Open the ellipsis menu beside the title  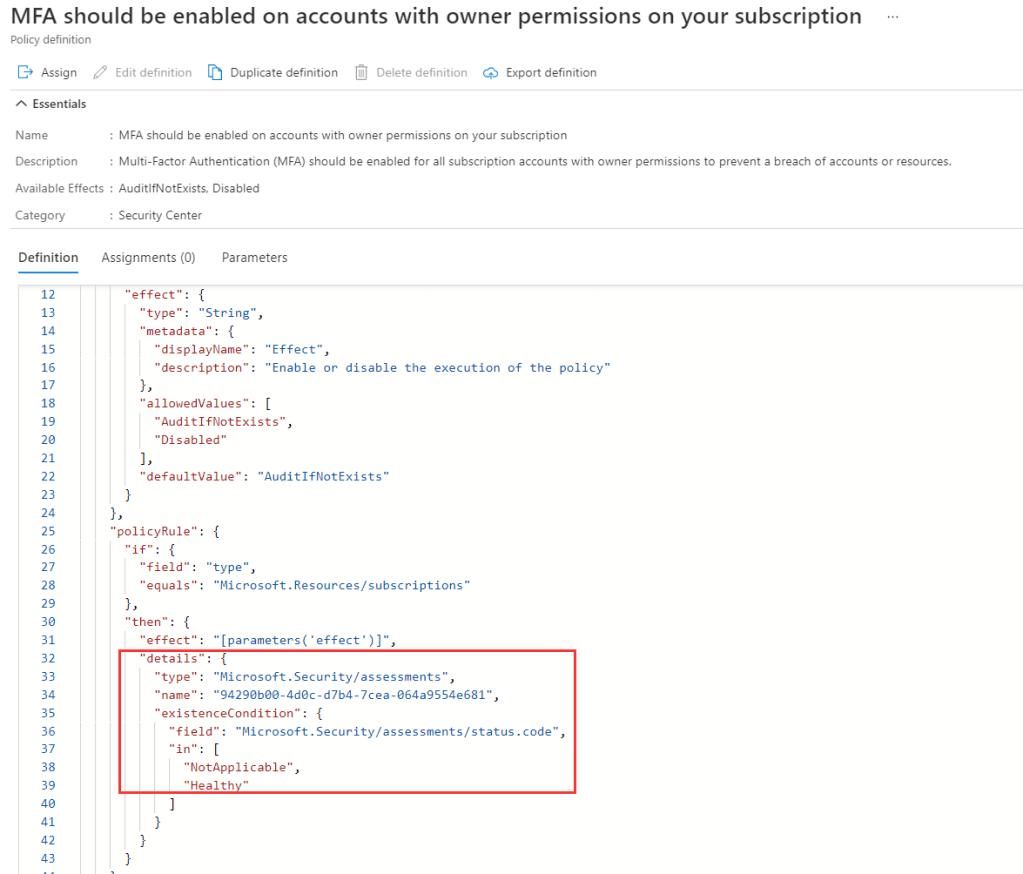(892, 18)
